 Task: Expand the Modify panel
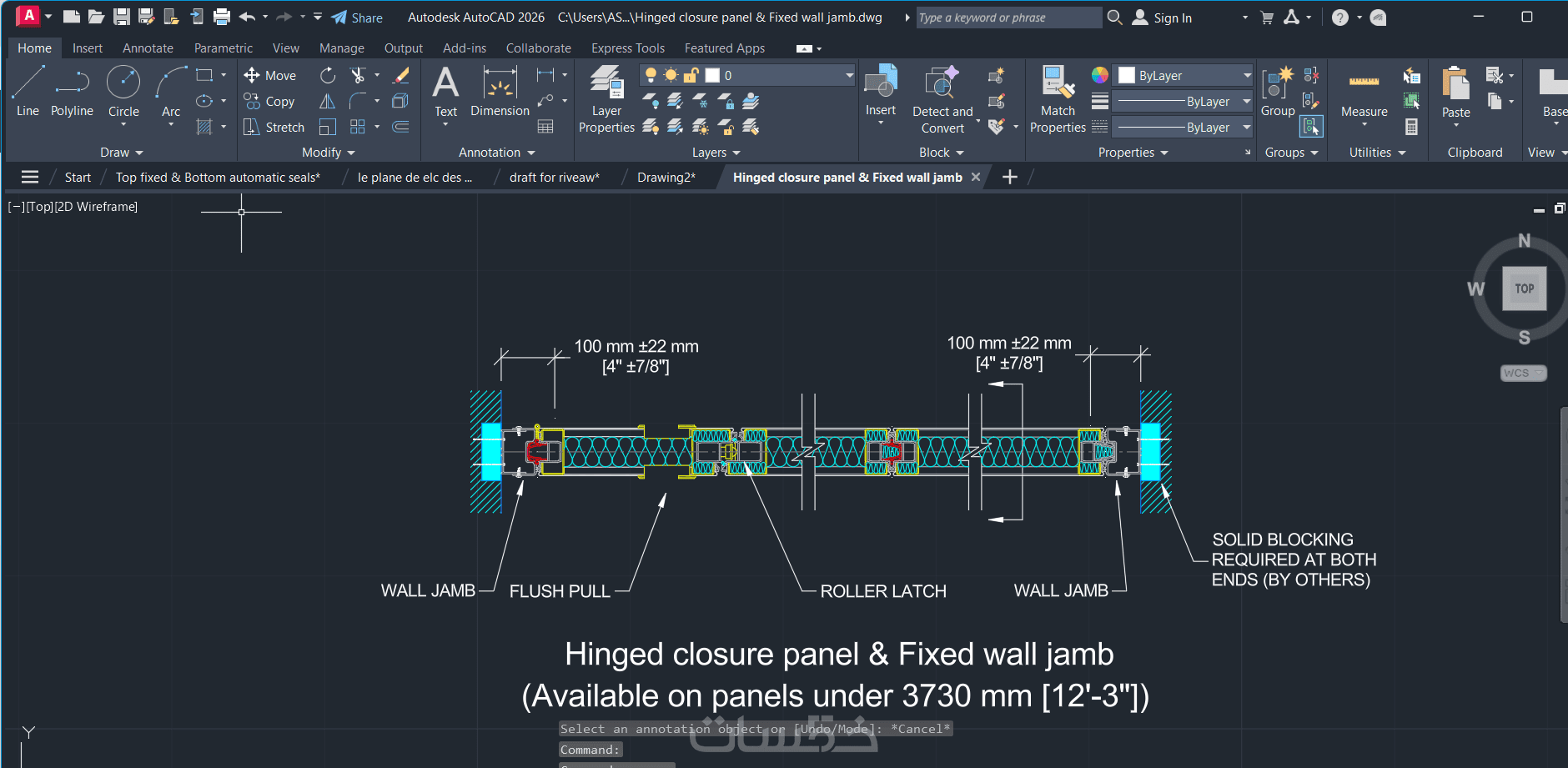[x=329, y=153]
